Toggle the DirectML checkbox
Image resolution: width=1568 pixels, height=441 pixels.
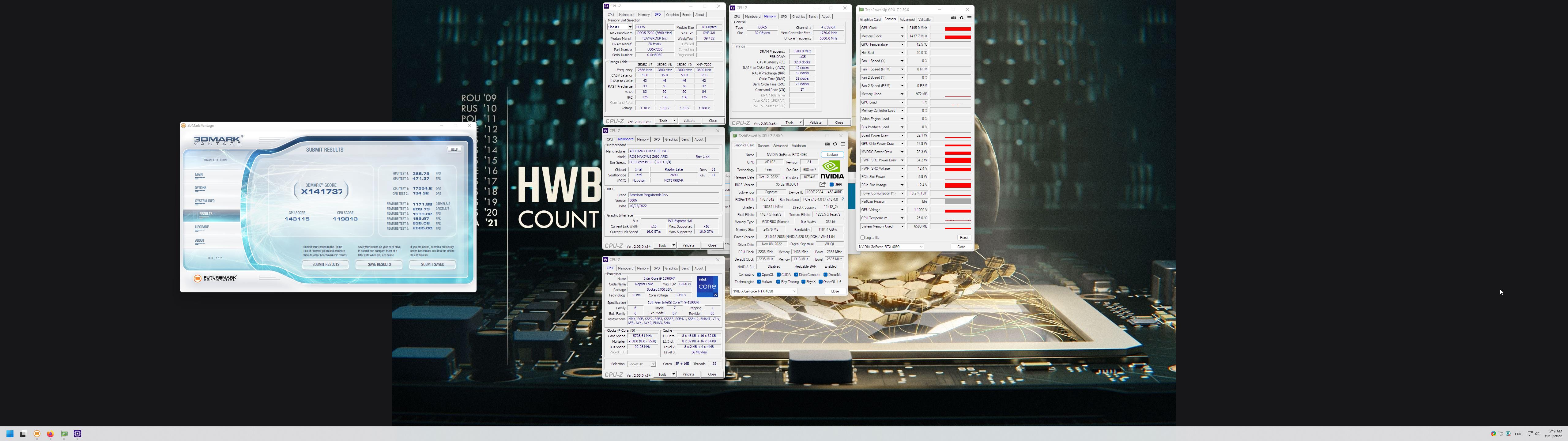825,275
